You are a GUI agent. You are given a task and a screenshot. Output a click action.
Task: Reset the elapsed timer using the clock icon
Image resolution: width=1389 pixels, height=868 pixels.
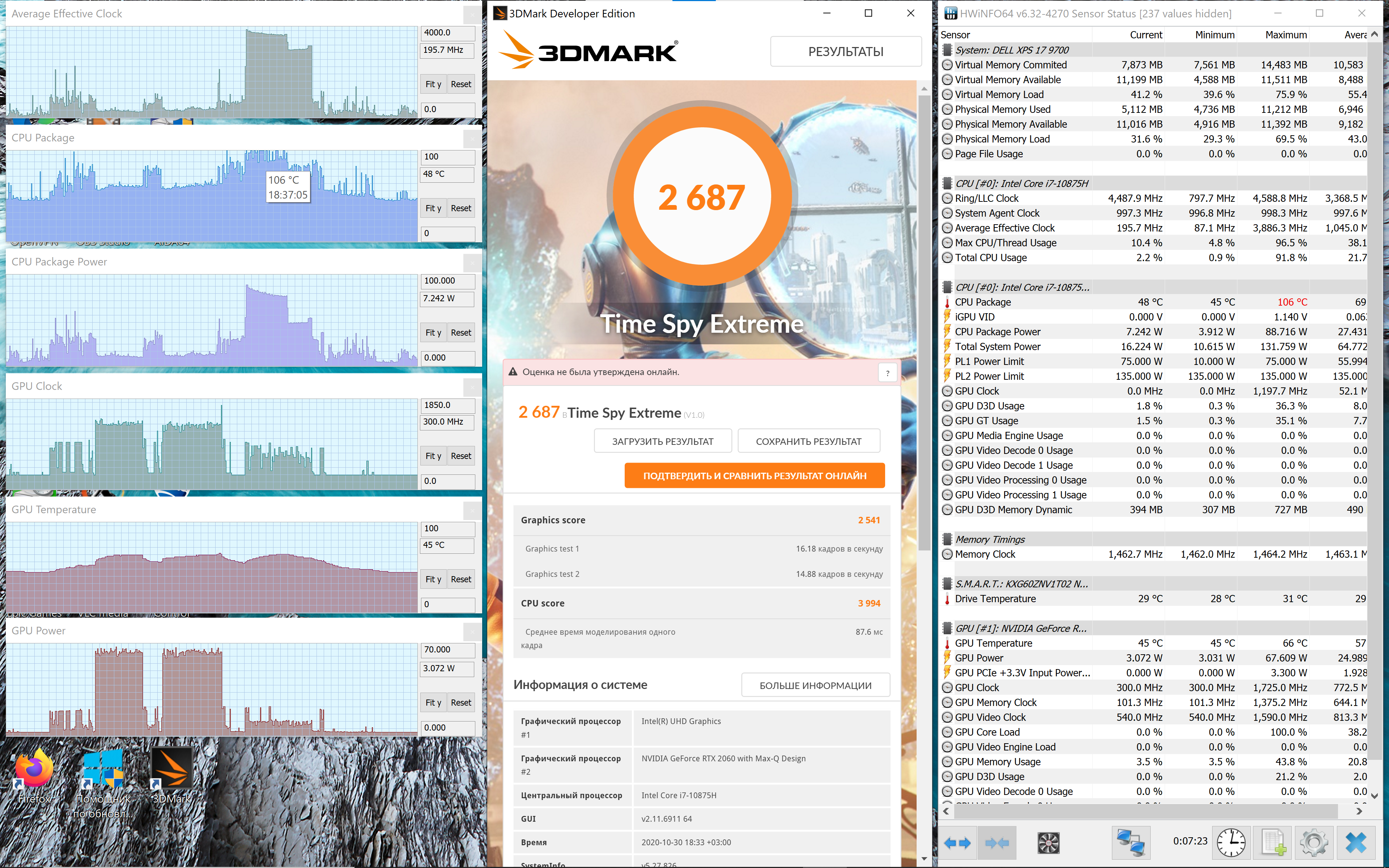(x=1231, y=842)
